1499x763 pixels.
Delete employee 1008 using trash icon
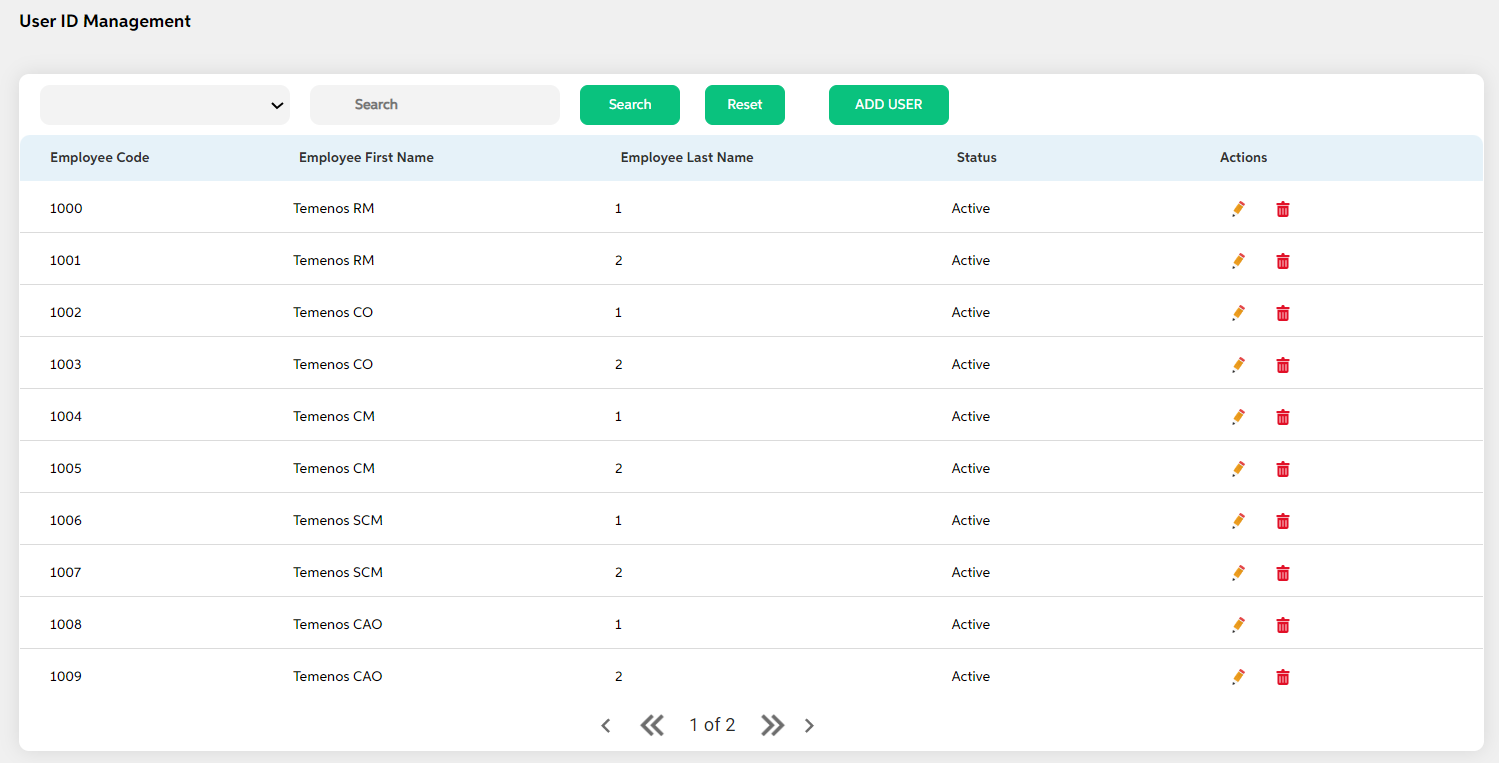[x=1283, y=625]
